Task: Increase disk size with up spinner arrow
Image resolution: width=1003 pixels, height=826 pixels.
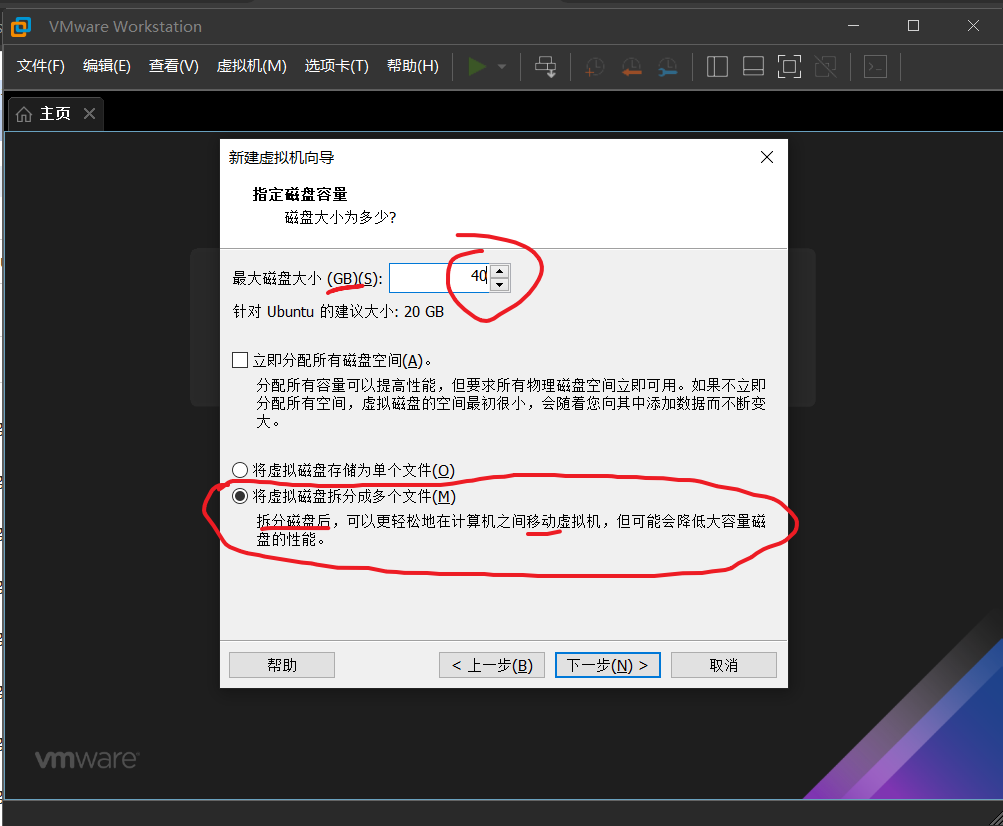Action: point(500,271)
